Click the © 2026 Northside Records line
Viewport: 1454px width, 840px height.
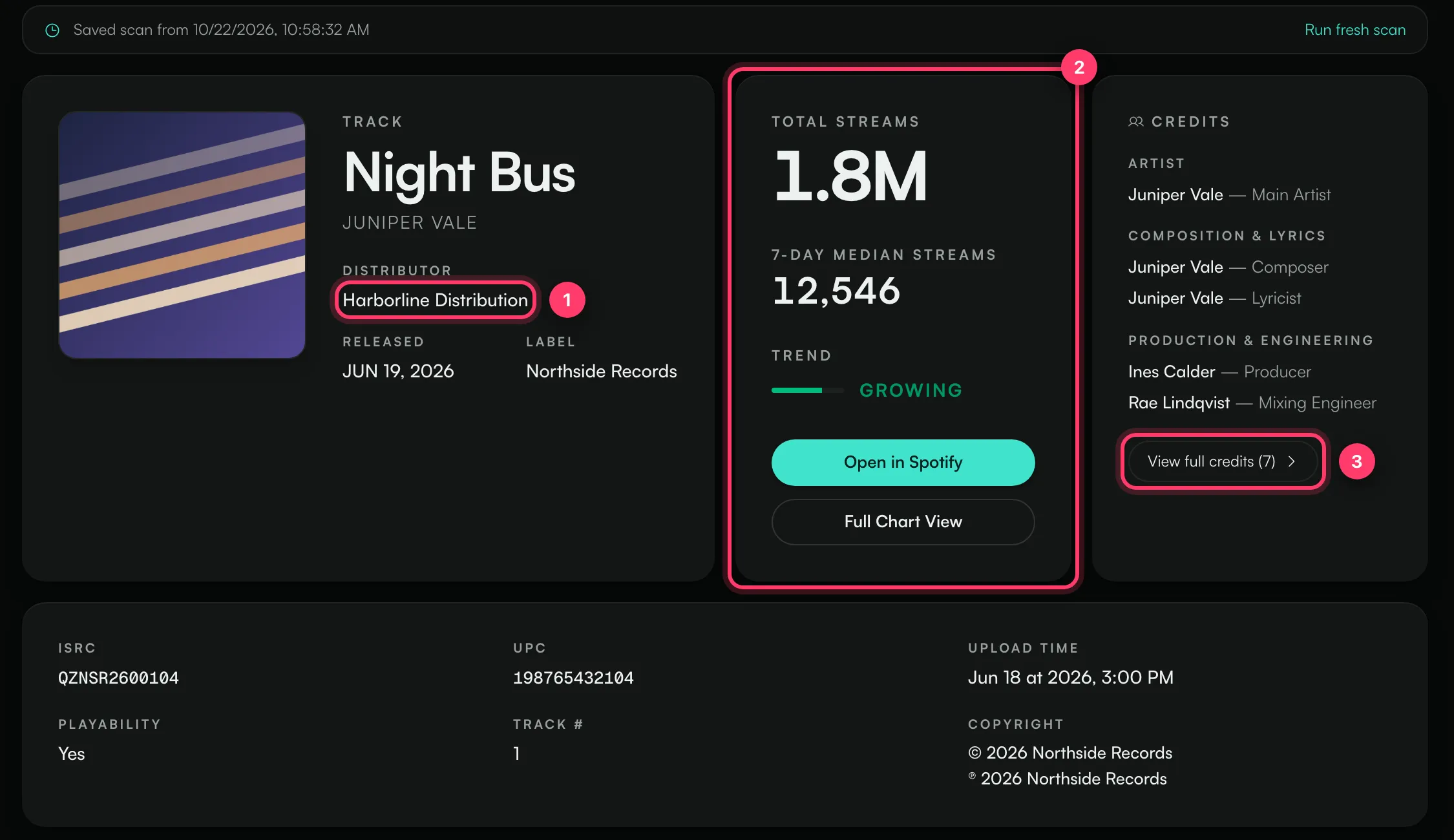click(1070, 753)
